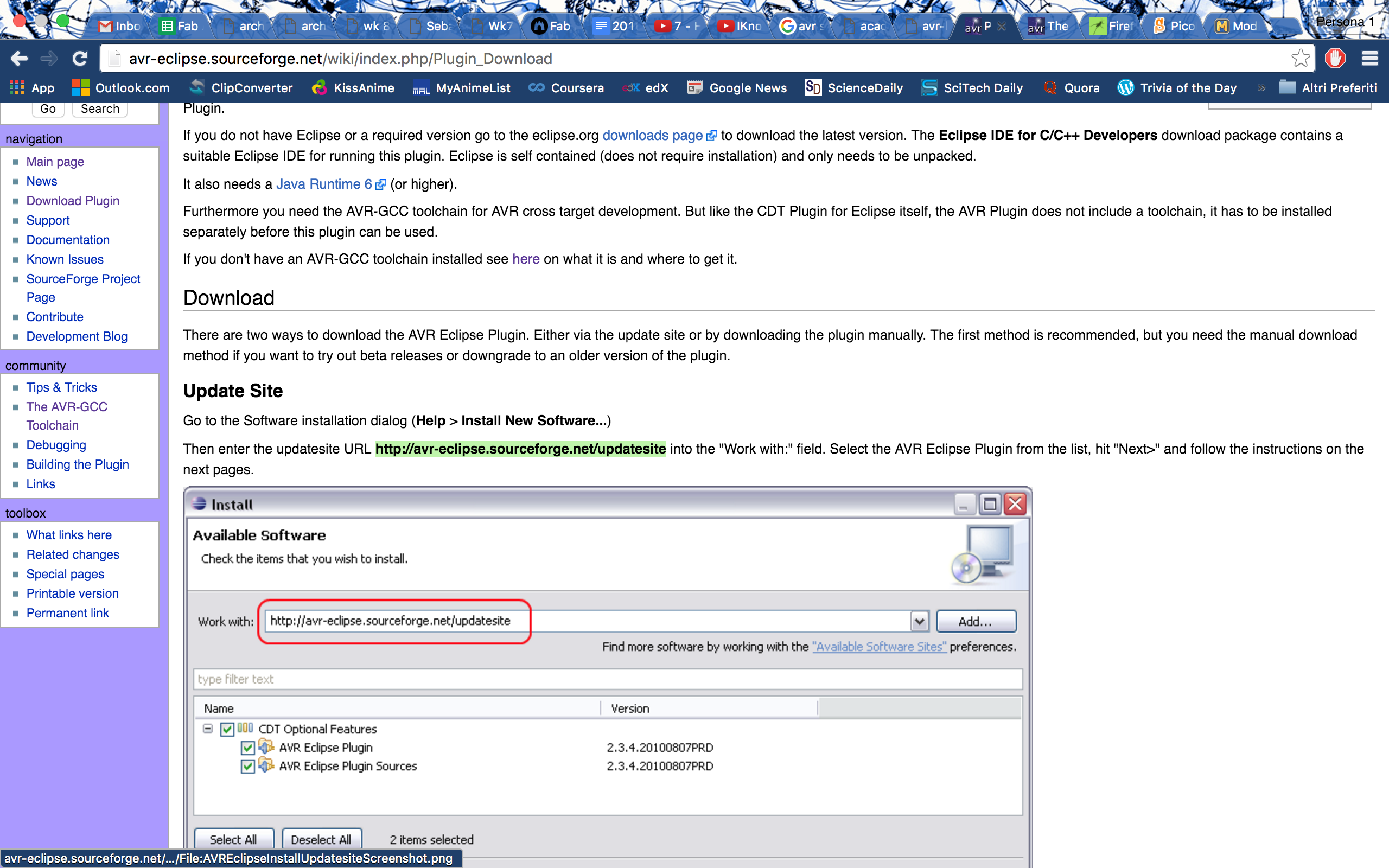Open the red AdBlock hand extension icon
Screen dimensions: 1389x868
pos(1335,59)
